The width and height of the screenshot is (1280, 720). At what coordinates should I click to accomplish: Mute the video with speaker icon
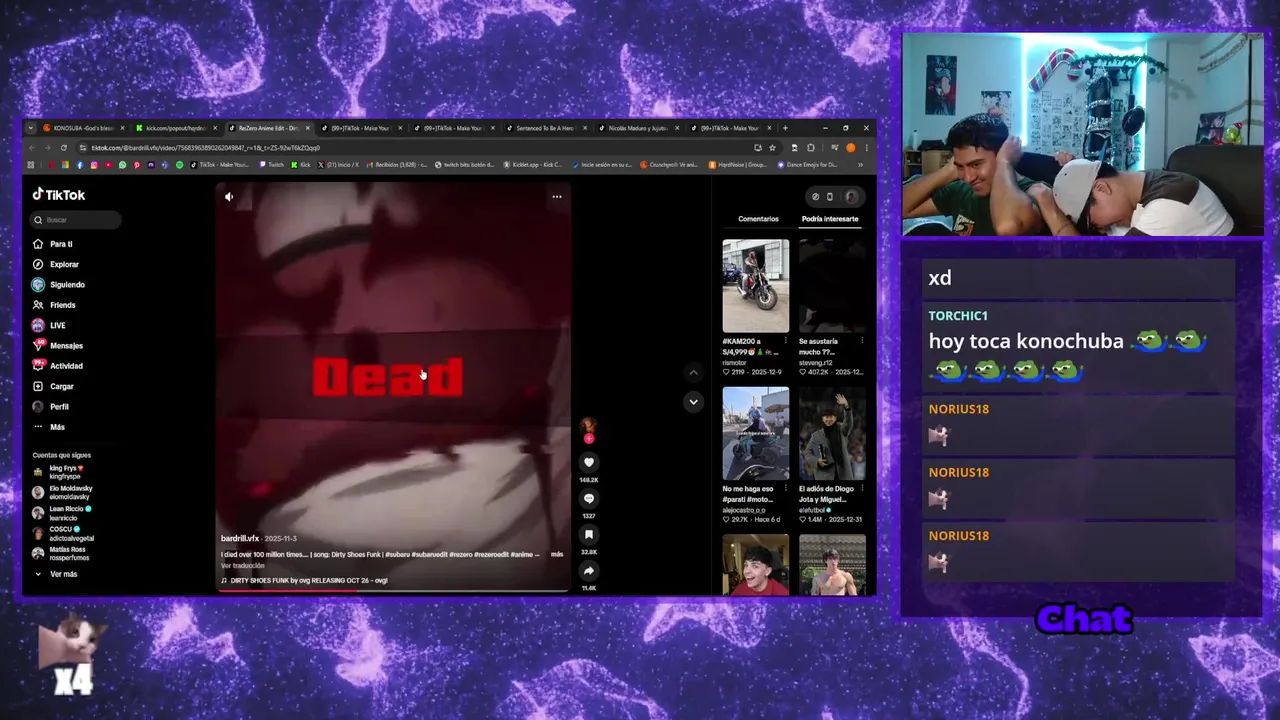point(229,197)
